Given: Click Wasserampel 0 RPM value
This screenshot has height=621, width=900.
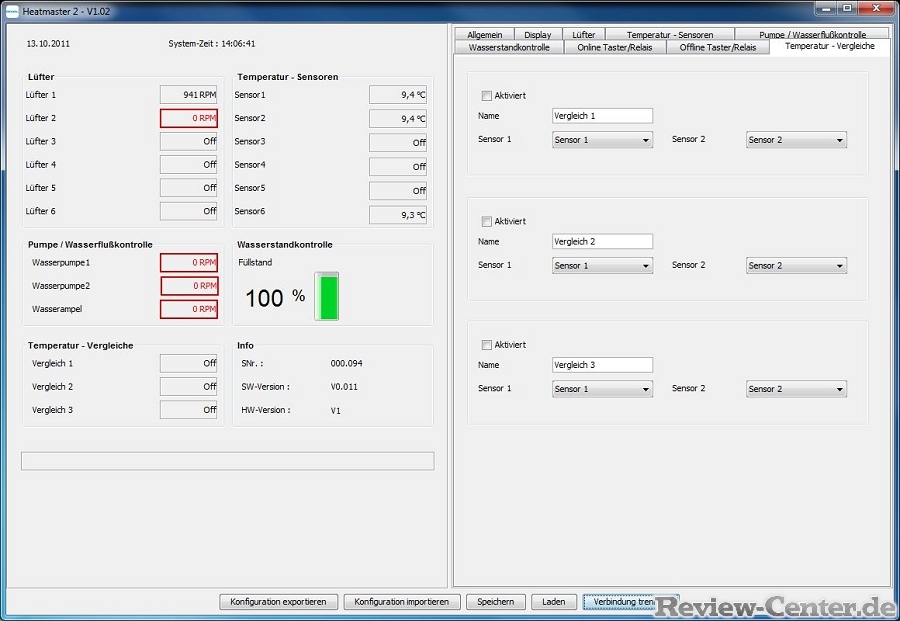Looking at the screenshot, I should [x=189, y=309].
